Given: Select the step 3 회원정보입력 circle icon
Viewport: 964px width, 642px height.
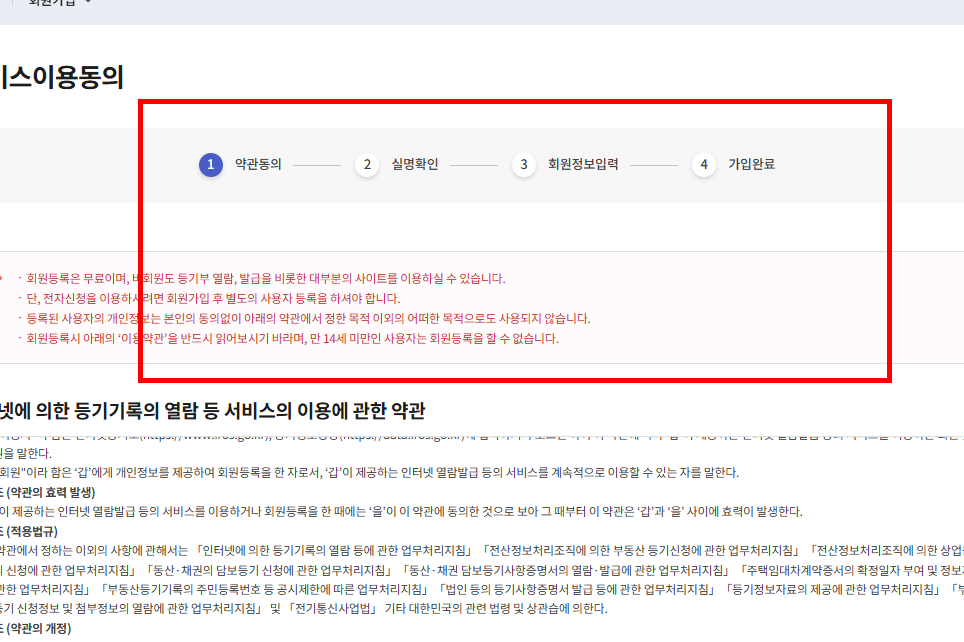Looking at the screenshot, I should coord(523,164).
